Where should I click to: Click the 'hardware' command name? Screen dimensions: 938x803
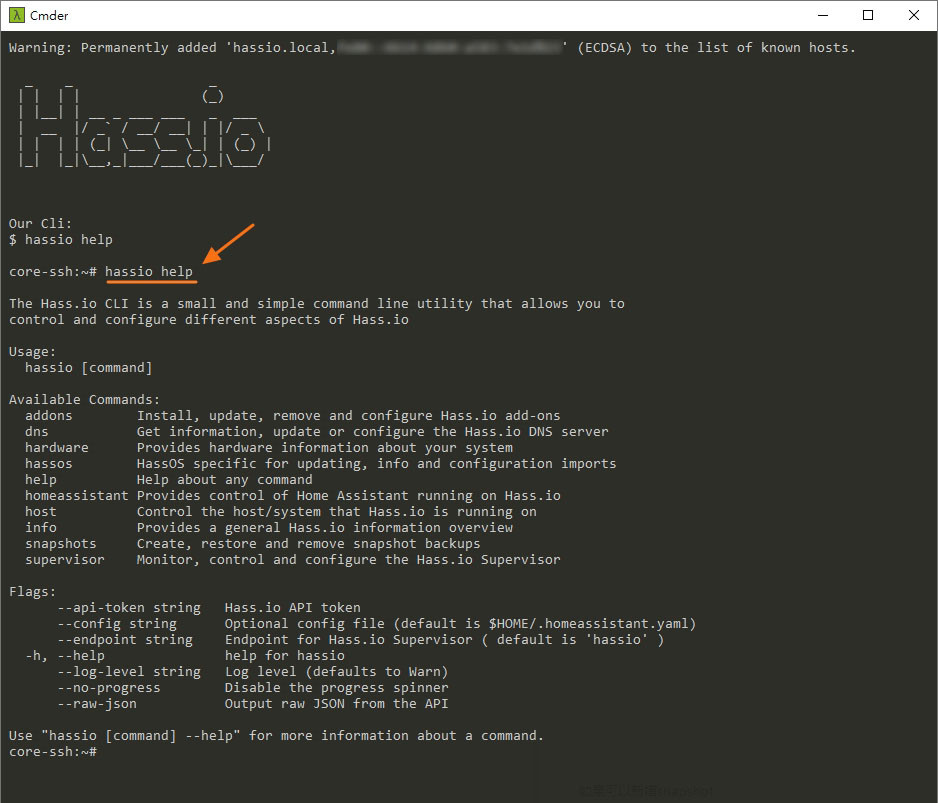pyautogui.click(x=56, y=448)
